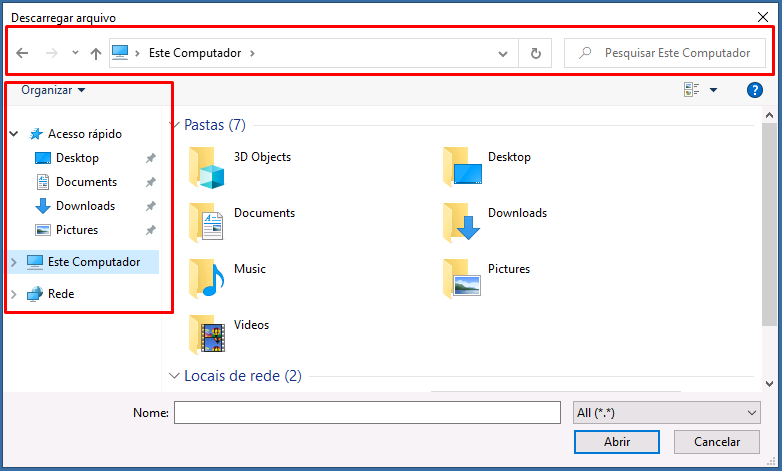Collapse the Pastas (7) group
782x471 pixels.
[x=174, y=126]
